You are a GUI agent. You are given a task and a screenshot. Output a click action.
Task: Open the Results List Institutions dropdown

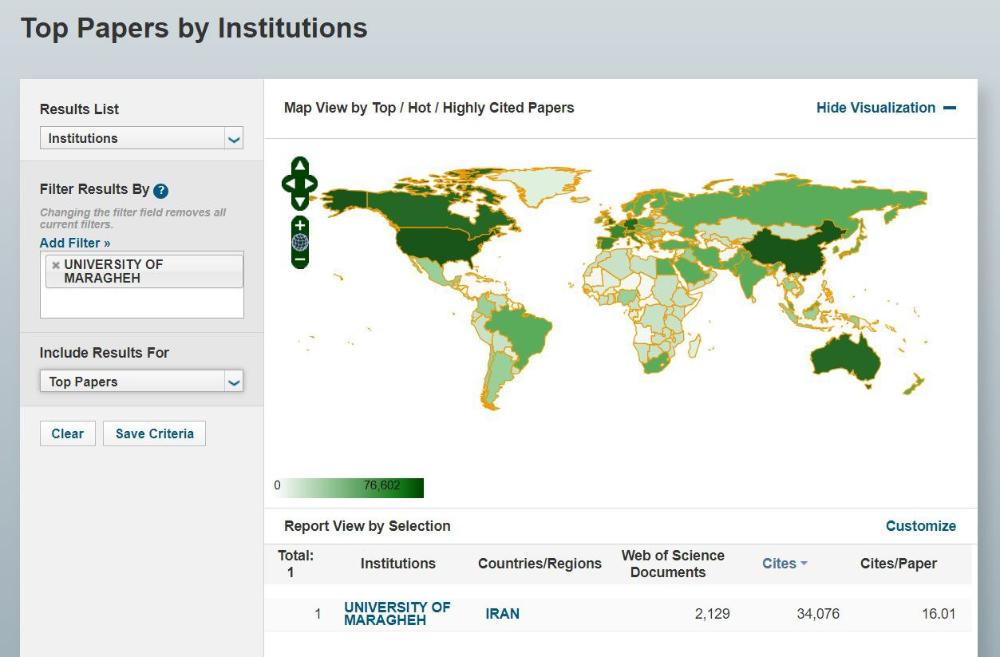pyautogui.click(x=141, y=139)
